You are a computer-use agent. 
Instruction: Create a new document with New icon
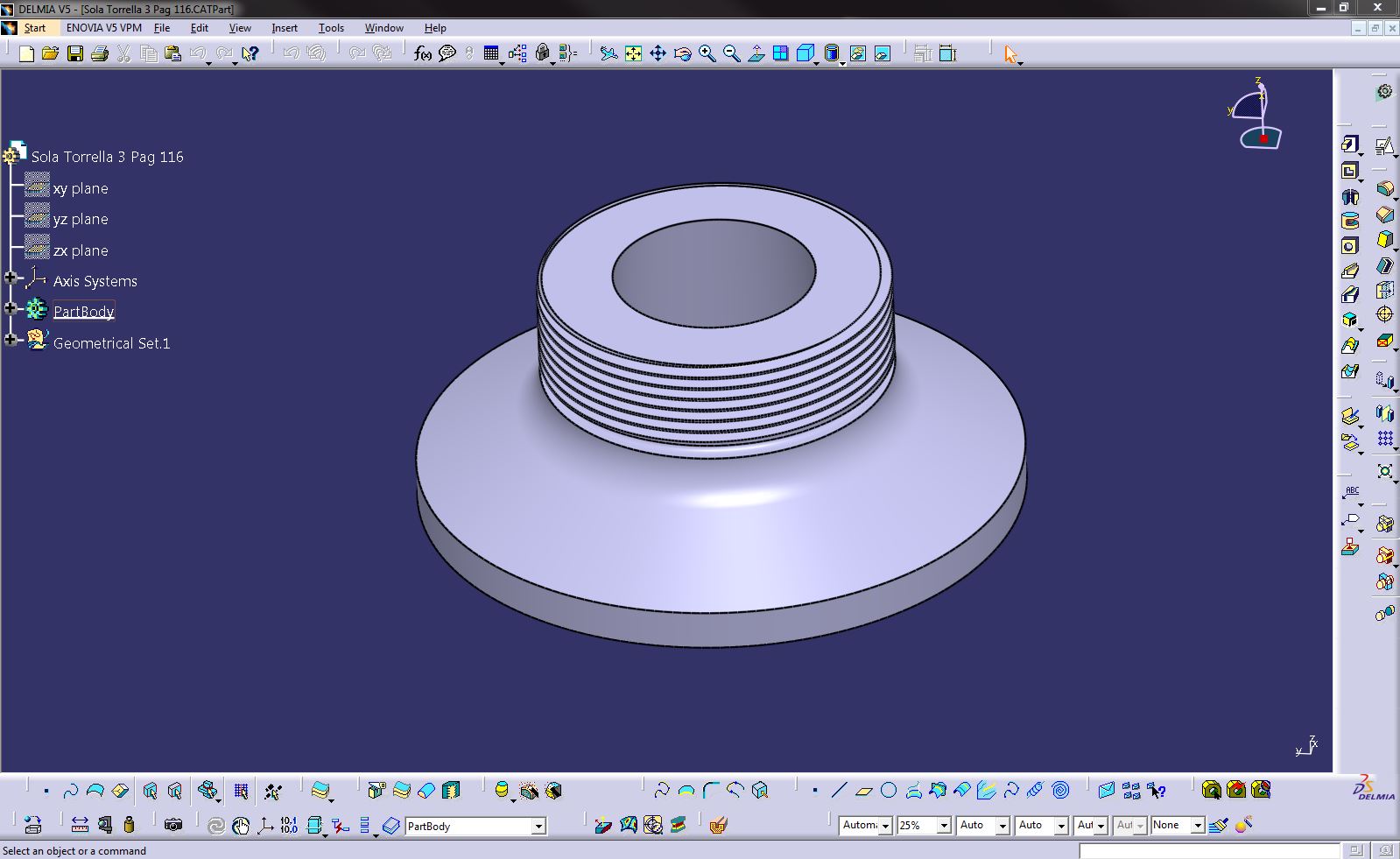click(26, 54)
